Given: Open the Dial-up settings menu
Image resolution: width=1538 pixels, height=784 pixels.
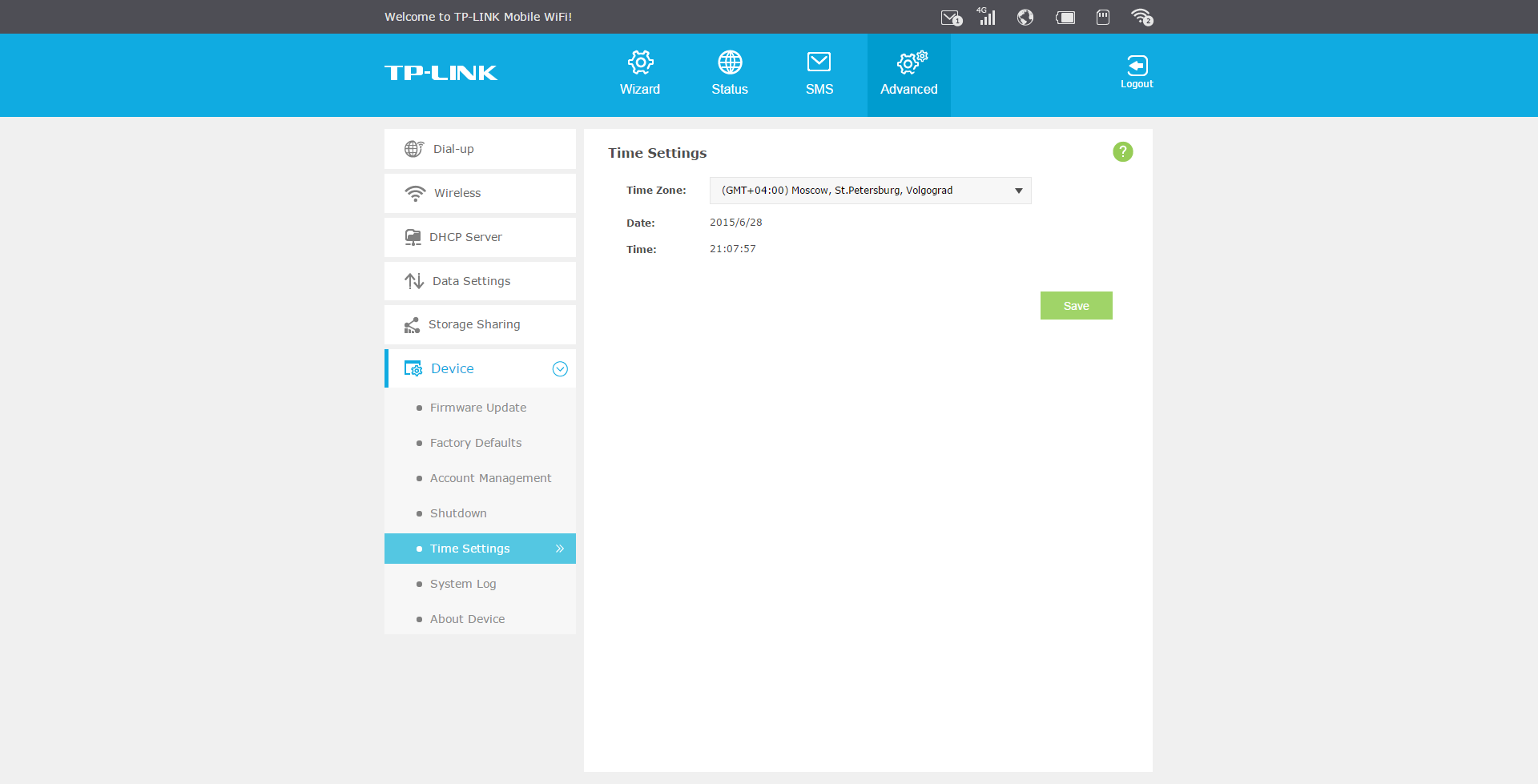Looking at the screenshot, I should [480, 149].
